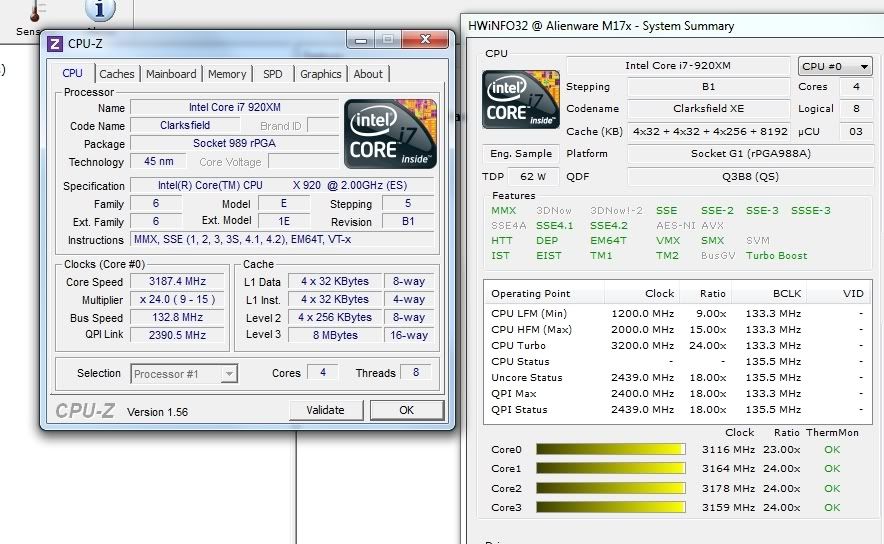
Task: Click the Level 3 16-way cell
Action: click(409, 335)
